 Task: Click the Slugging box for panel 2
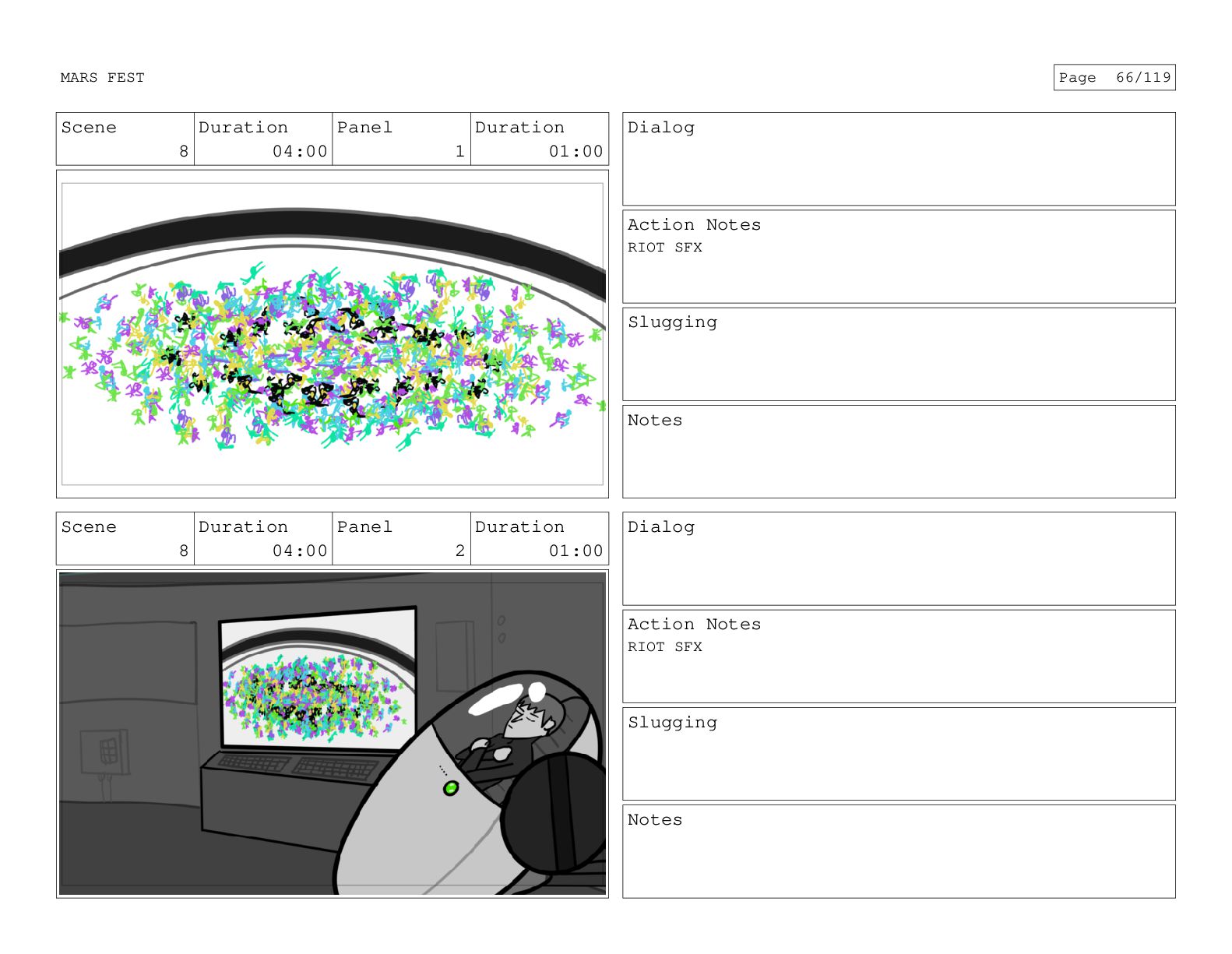point(899,754)
